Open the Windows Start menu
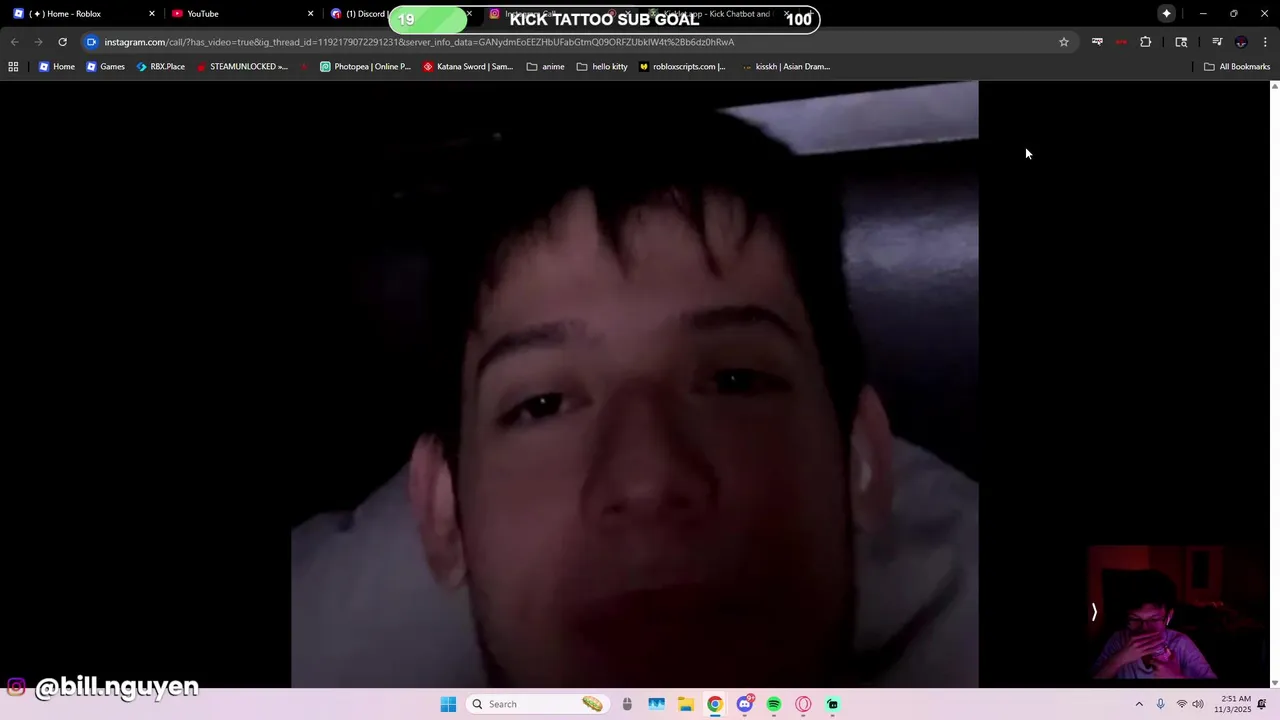This screenshot has width=1280, height=720. tap(448, 704)
